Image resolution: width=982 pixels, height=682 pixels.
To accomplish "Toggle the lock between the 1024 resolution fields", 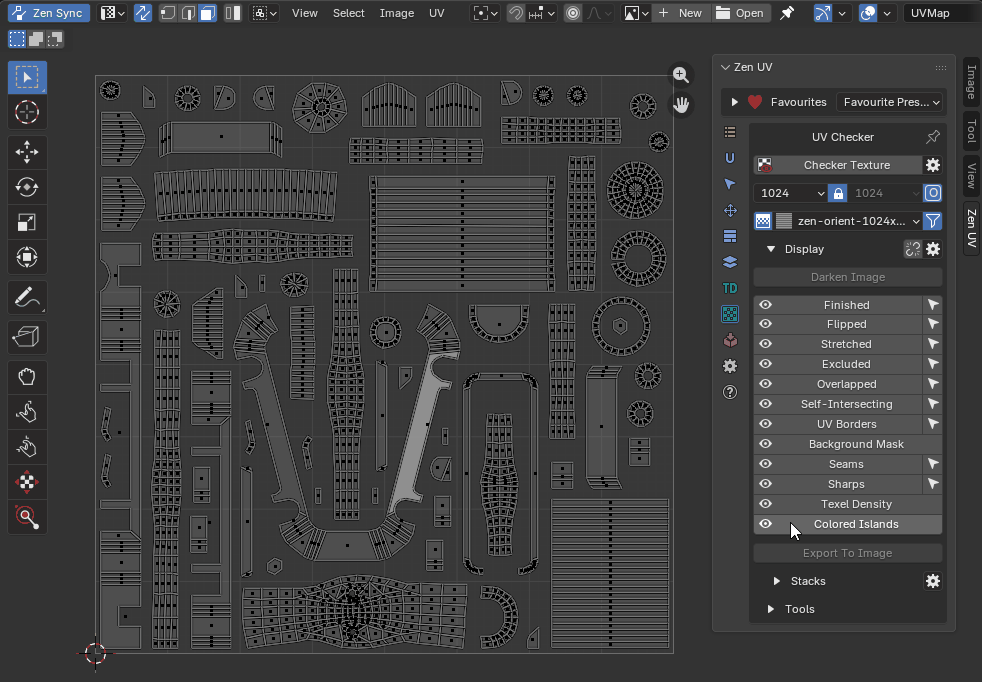I will coord(838,193).
